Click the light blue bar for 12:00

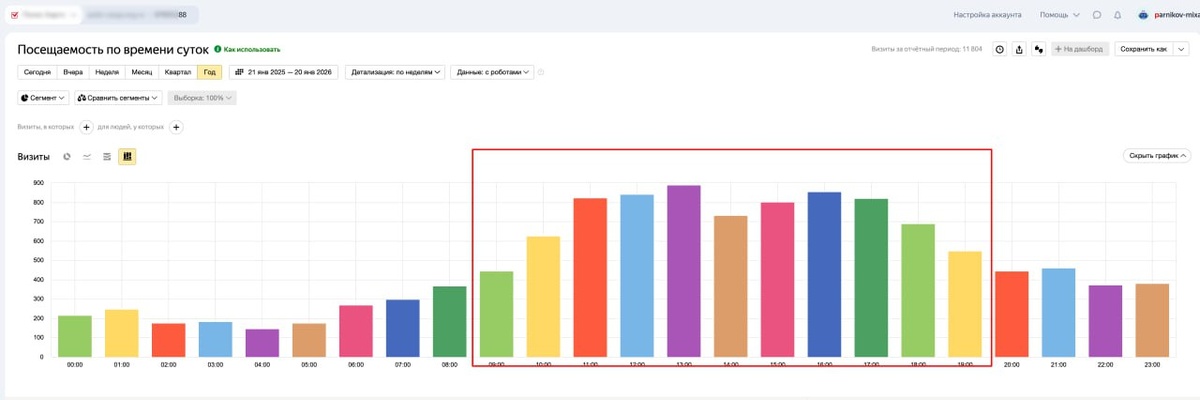[x=637, y=276]
